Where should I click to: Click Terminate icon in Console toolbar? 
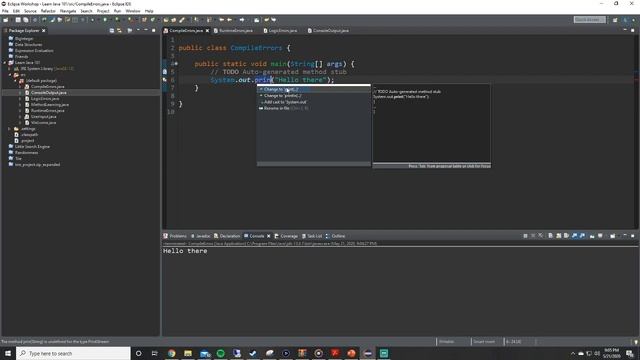pos(525,236)
